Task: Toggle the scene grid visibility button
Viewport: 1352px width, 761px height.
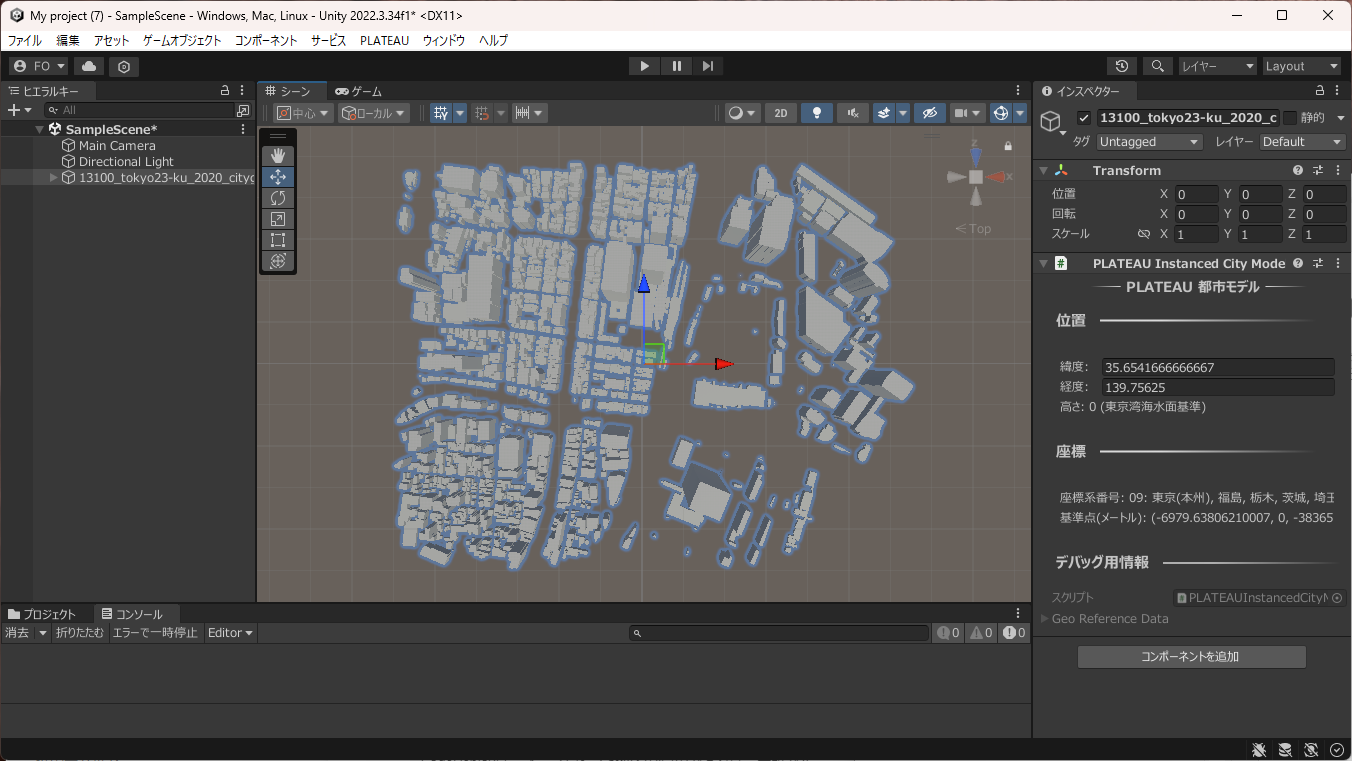Action: [441, 113]
